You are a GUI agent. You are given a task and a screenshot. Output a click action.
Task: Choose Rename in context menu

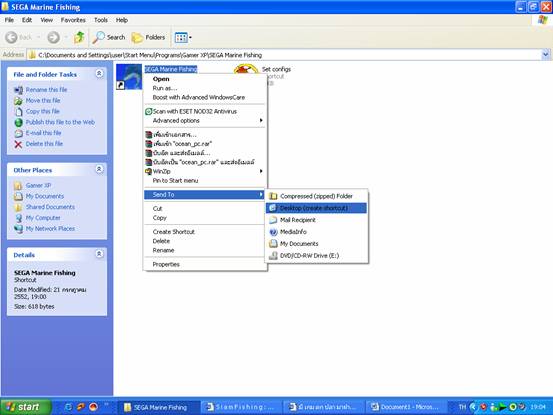pos(205,250)
